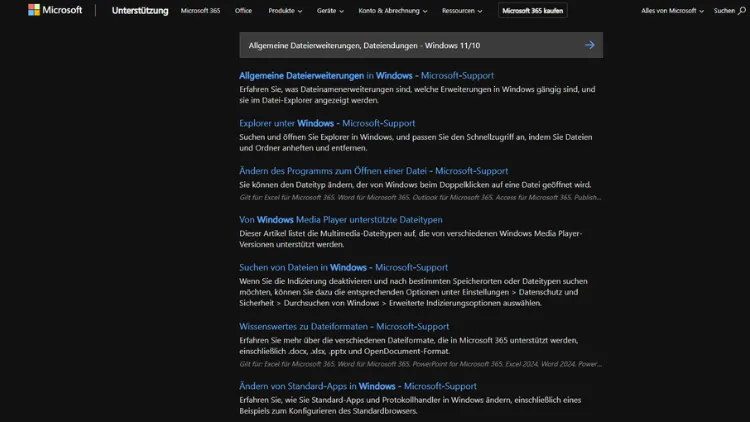Open Allgemeine Dateierweiterungen in Windows result
Image resolution: width=750 pixels, height=422 pixels.
click(x=366, y=76)
